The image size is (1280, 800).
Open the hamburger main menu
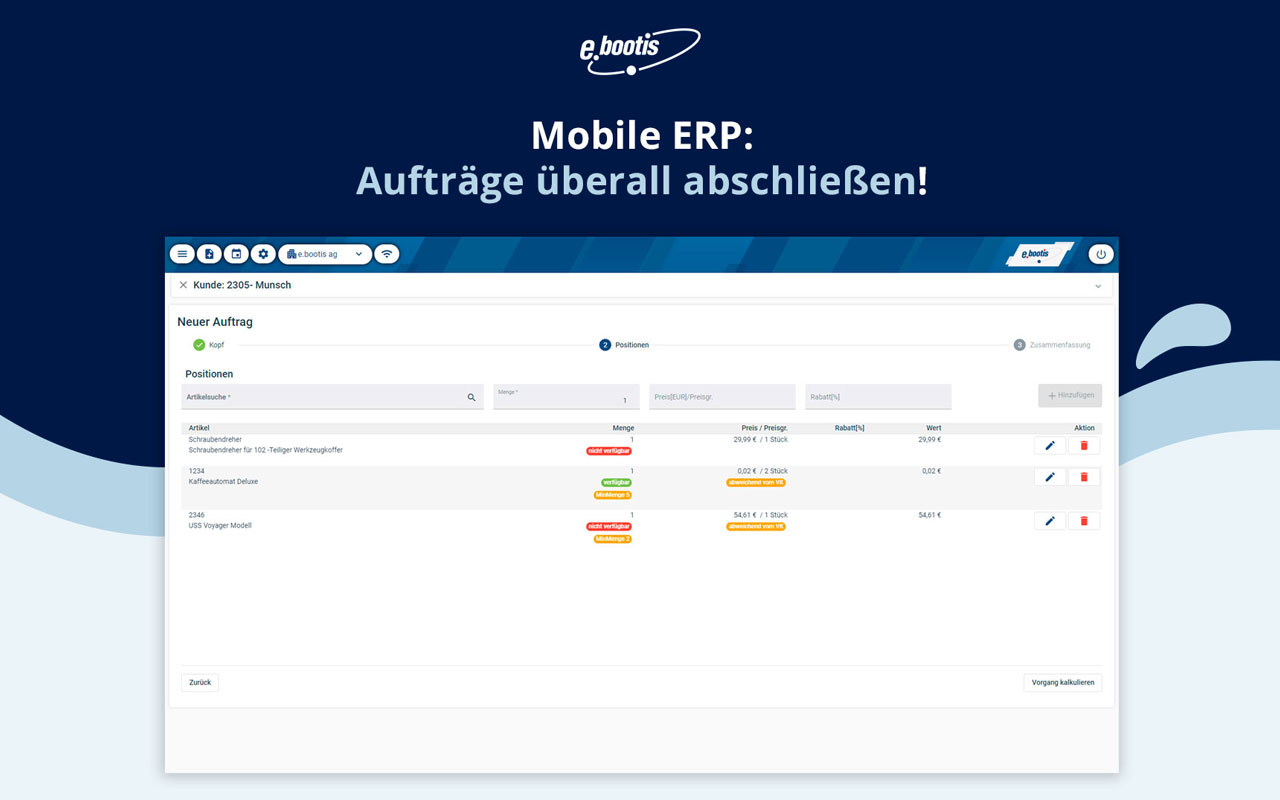pyautogui.click(x=182, y=254)
